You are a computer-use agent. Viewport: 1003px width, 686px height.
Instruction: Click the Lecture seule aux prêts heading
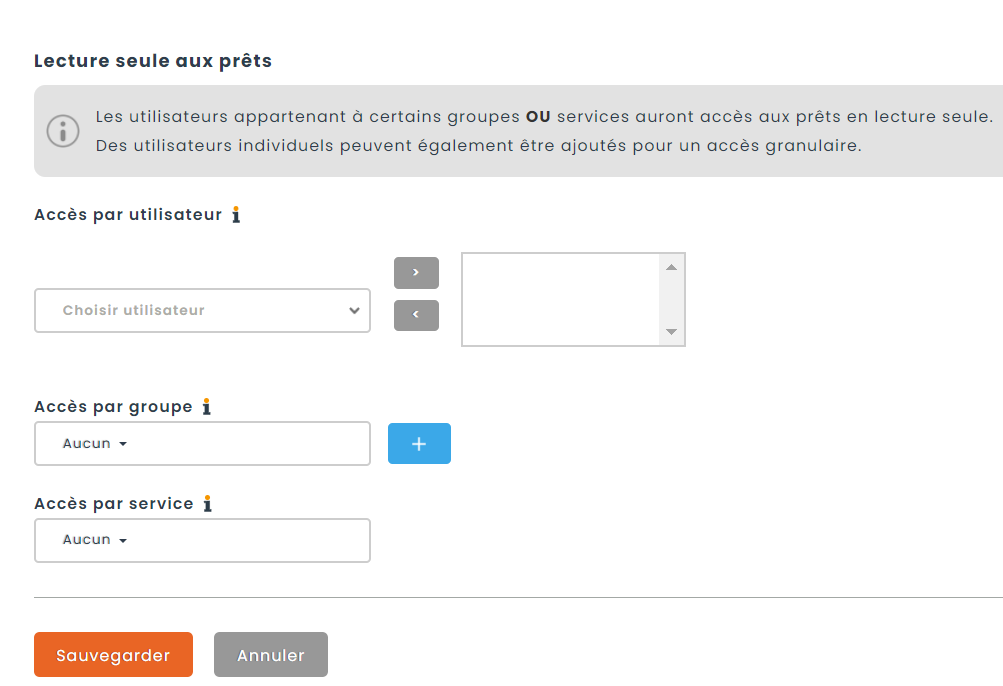point(153,61)
